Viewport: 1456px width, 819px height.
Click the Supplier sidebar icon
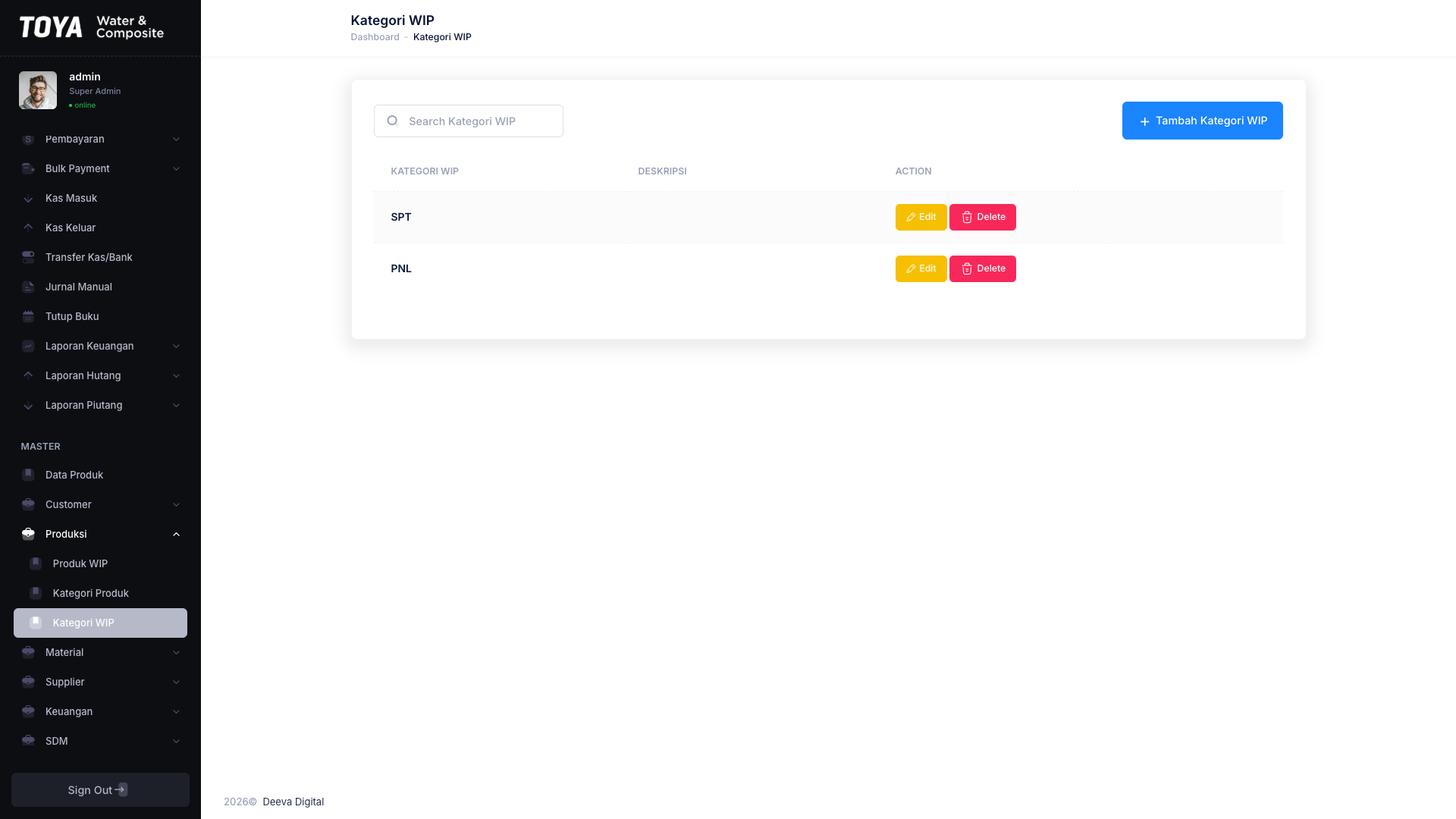point(28,682)
